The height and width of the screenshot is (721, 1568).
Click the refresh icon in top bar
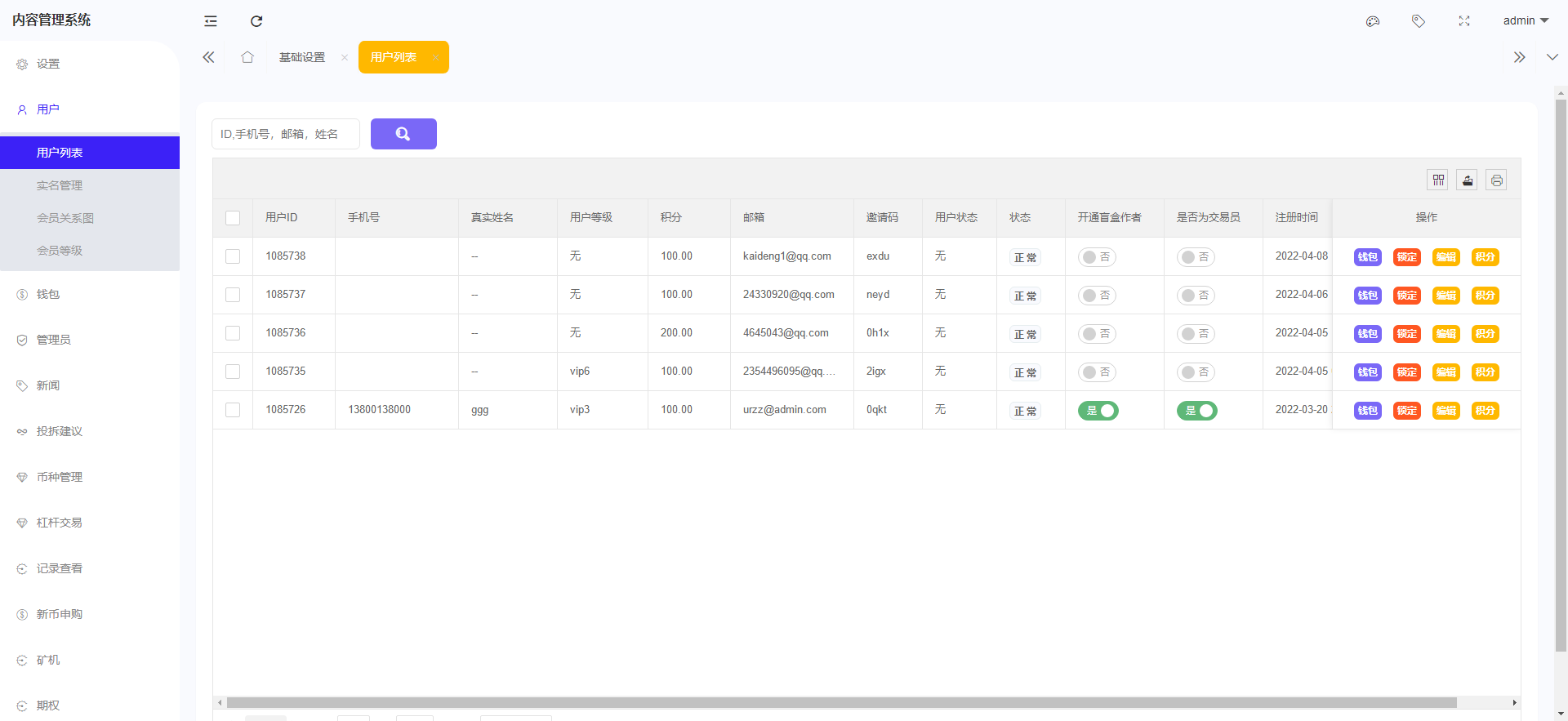256,21
